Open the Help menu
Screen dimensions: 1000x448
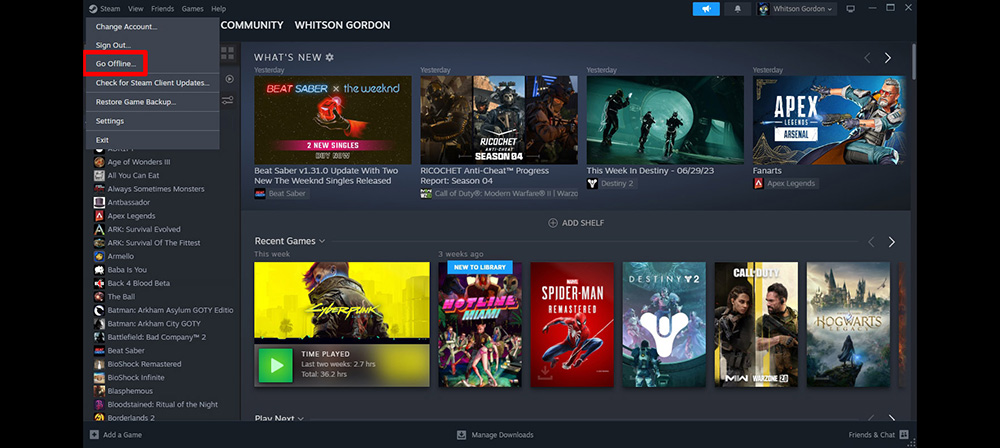pos(219,9)
